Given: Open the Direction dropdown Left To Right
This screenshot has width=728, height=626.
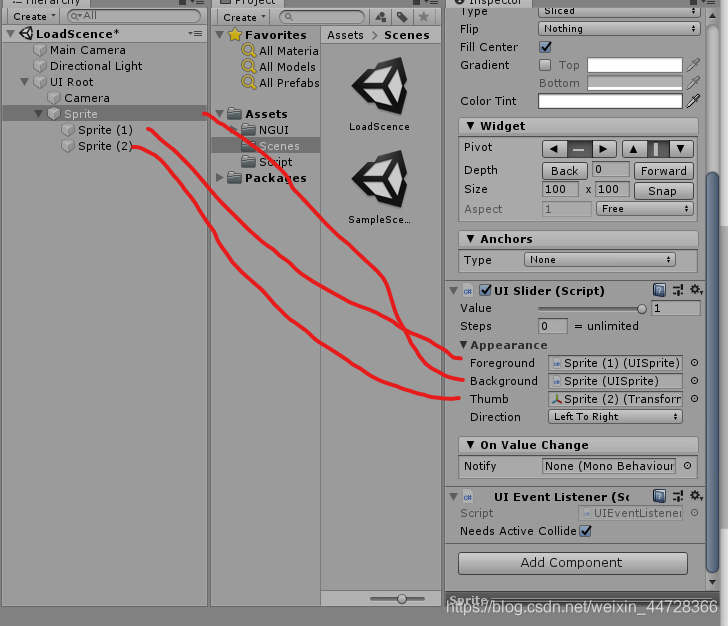Looking at the screenshot, I should (615, 417).
